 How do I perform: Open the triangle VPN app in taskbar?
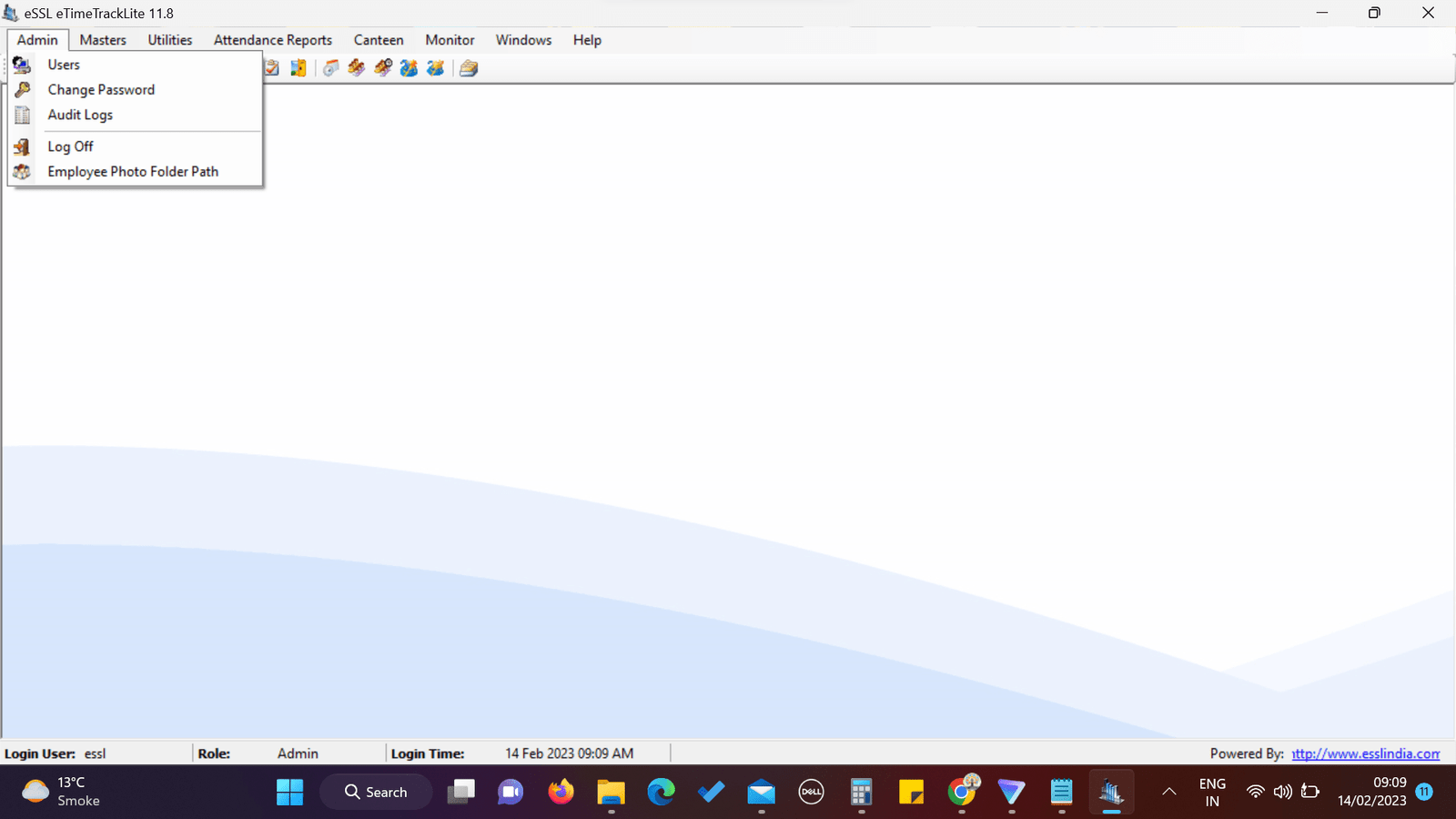1011,792
